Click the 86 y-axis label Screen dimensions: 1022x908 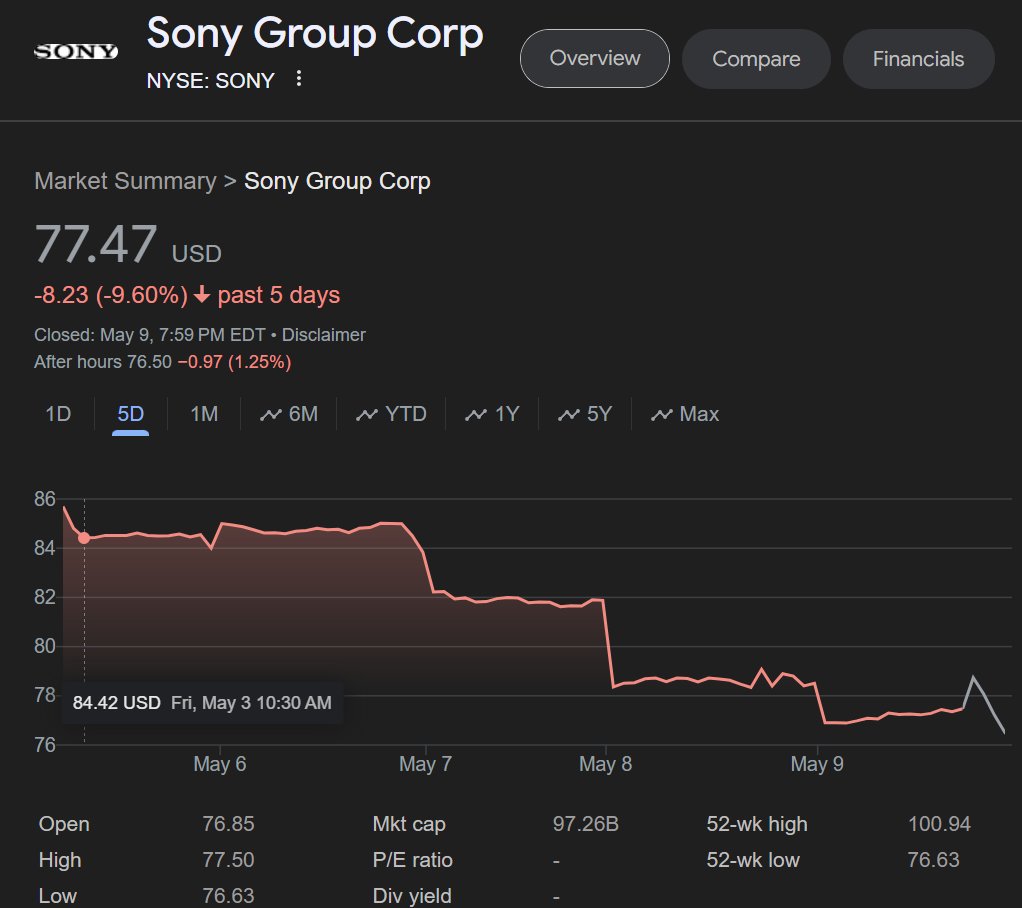tap(45, 499)
